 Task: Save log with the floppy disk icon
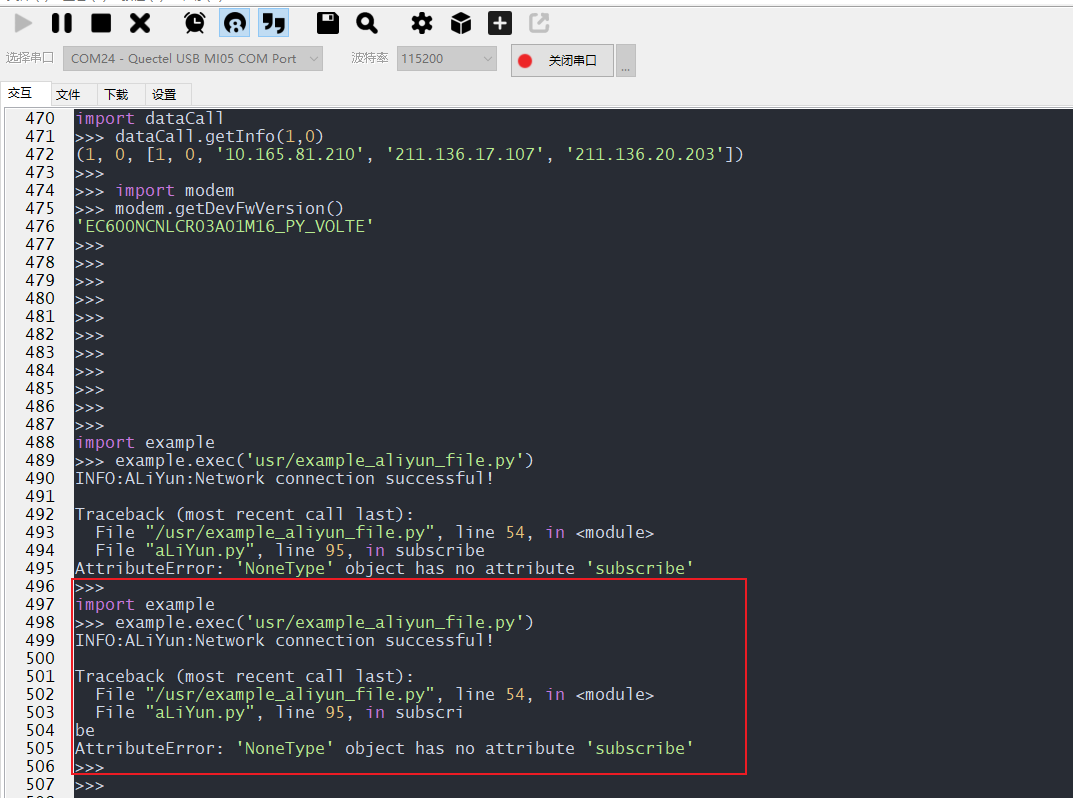(328, 23)
